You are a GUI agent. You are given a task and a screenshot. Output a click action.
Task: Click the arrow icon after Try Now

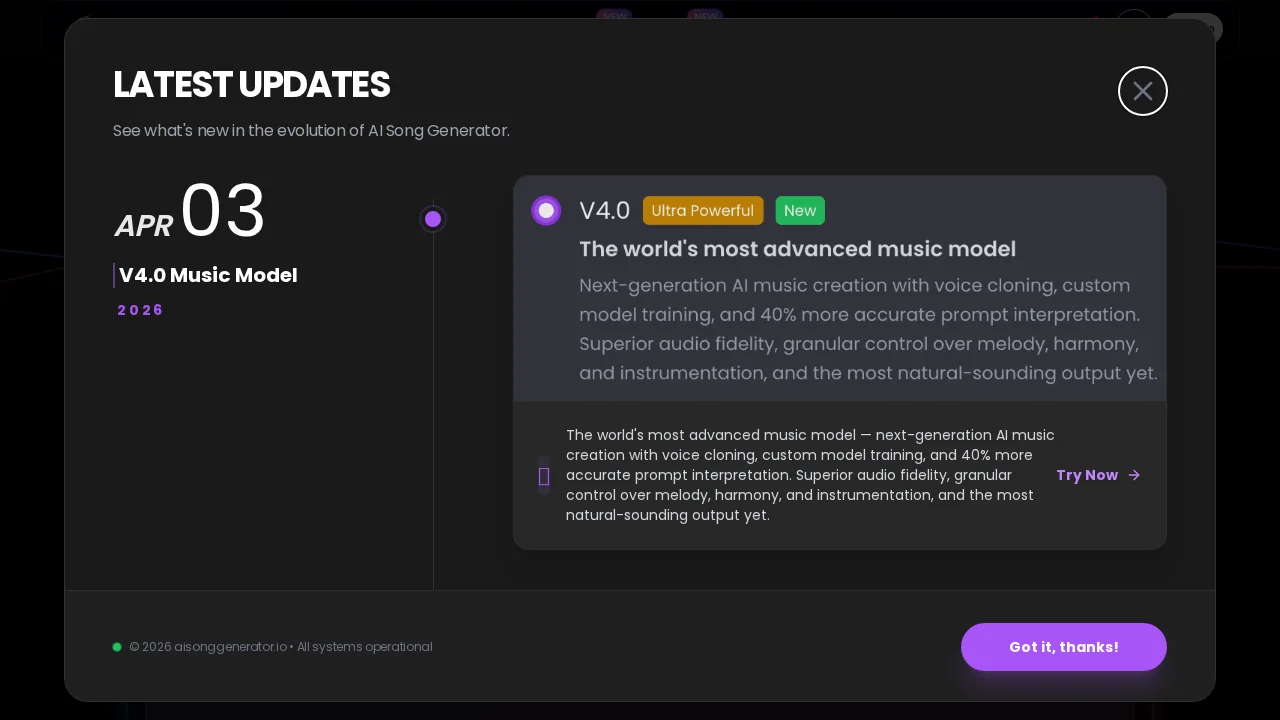(x=1134, y=475)
